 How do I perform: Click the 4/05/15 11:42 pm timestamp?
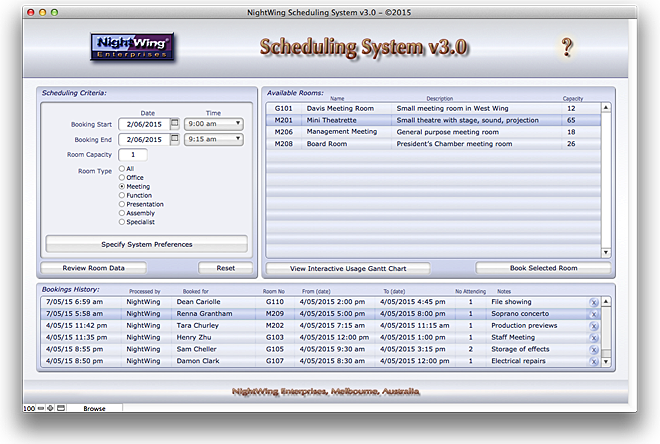[x=76, y=325]
